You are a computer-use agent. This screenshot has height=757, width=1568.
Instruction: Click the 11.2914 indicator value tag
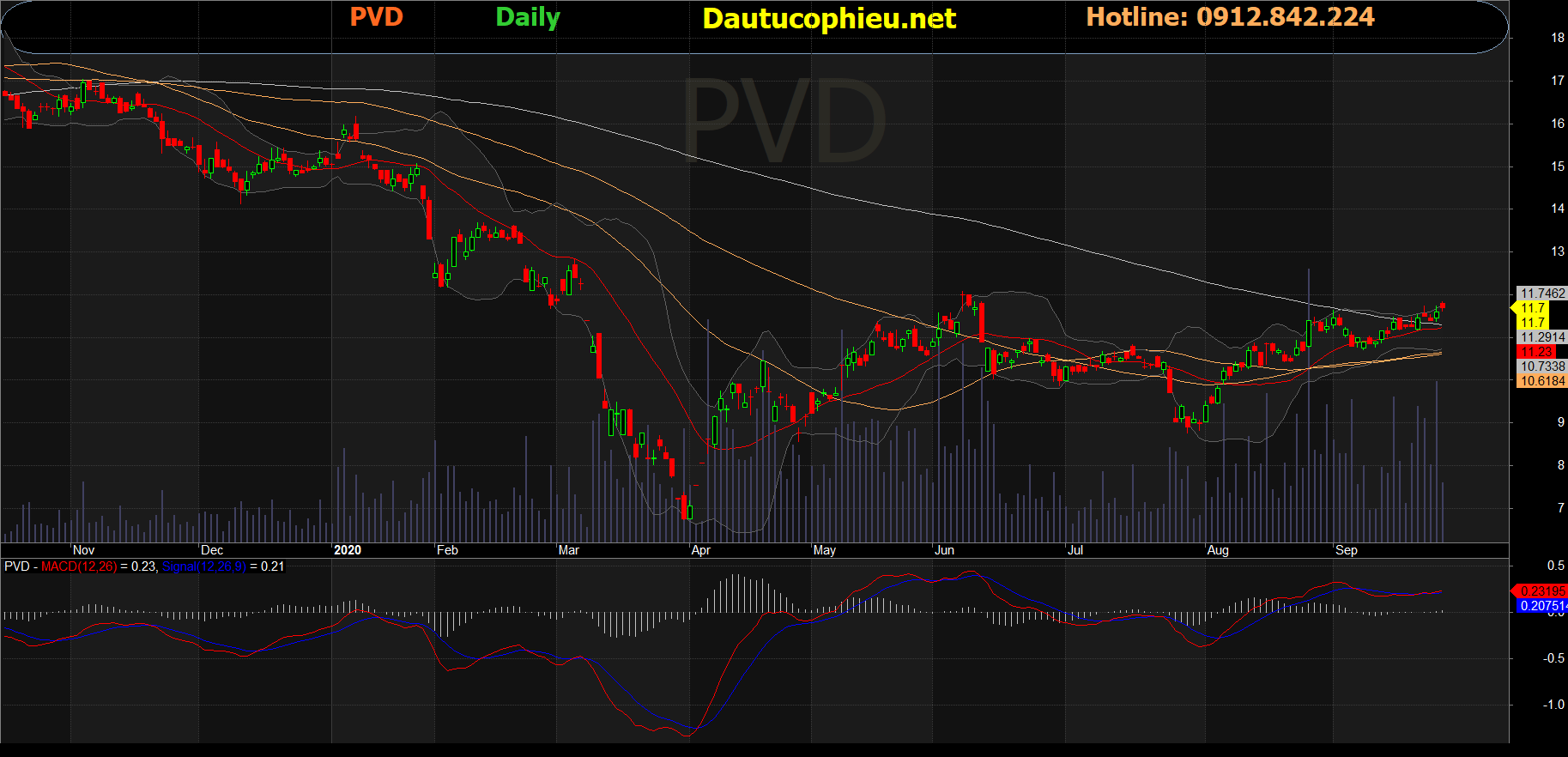coord(1542,337)
